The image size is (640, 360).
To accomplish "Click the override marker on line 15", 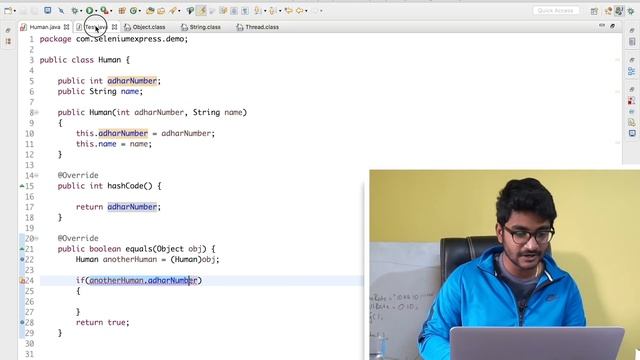I will click(x=22, y=186).
